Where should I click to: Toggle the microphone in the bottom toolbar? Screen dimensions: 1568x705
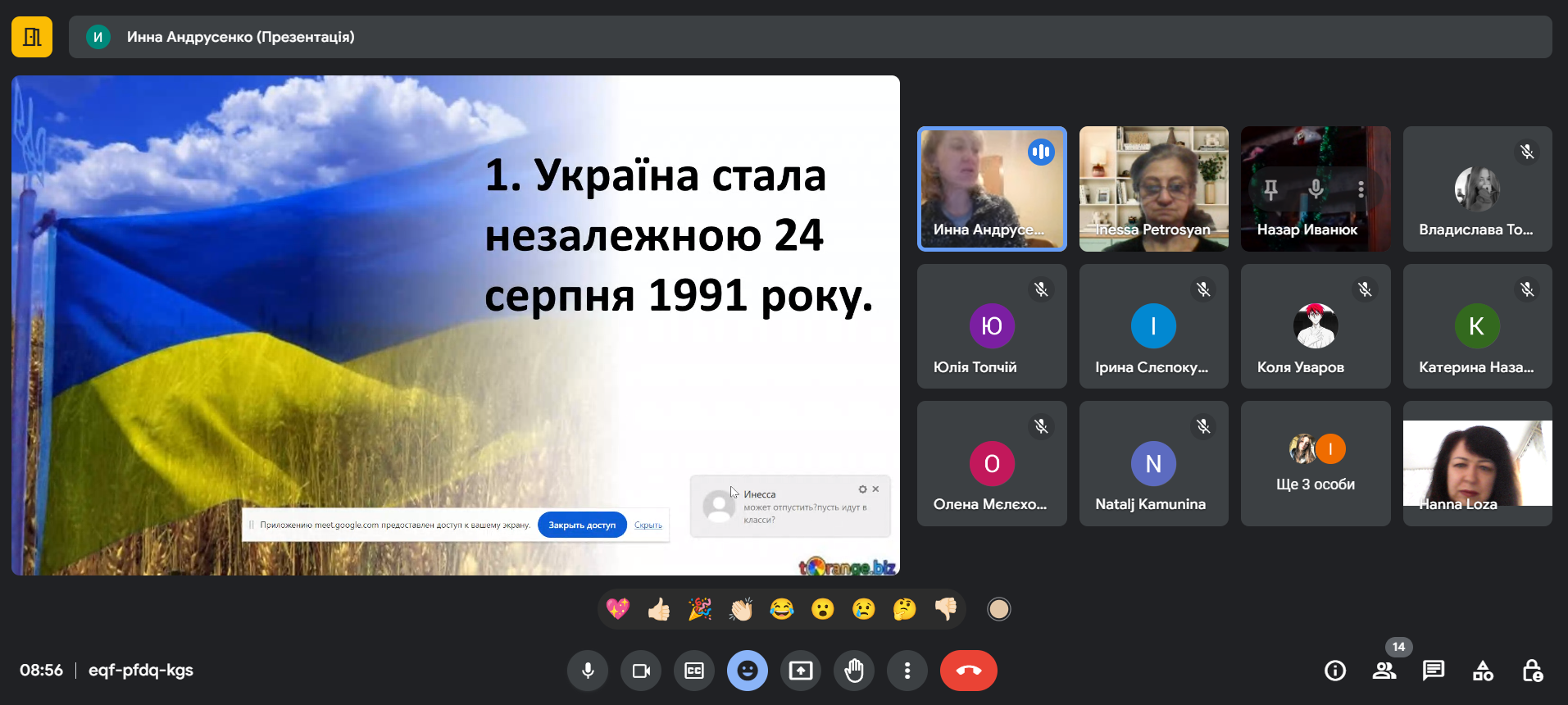[588, 671]
